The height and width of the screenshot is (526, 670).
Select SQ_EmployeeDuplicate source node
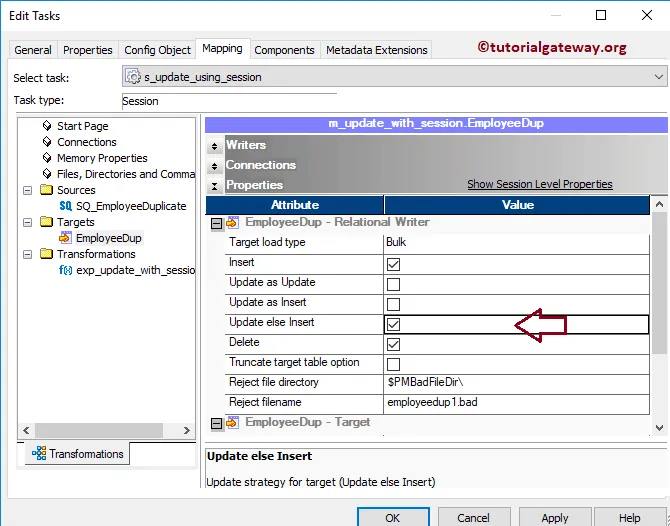[x=131, y=206]
